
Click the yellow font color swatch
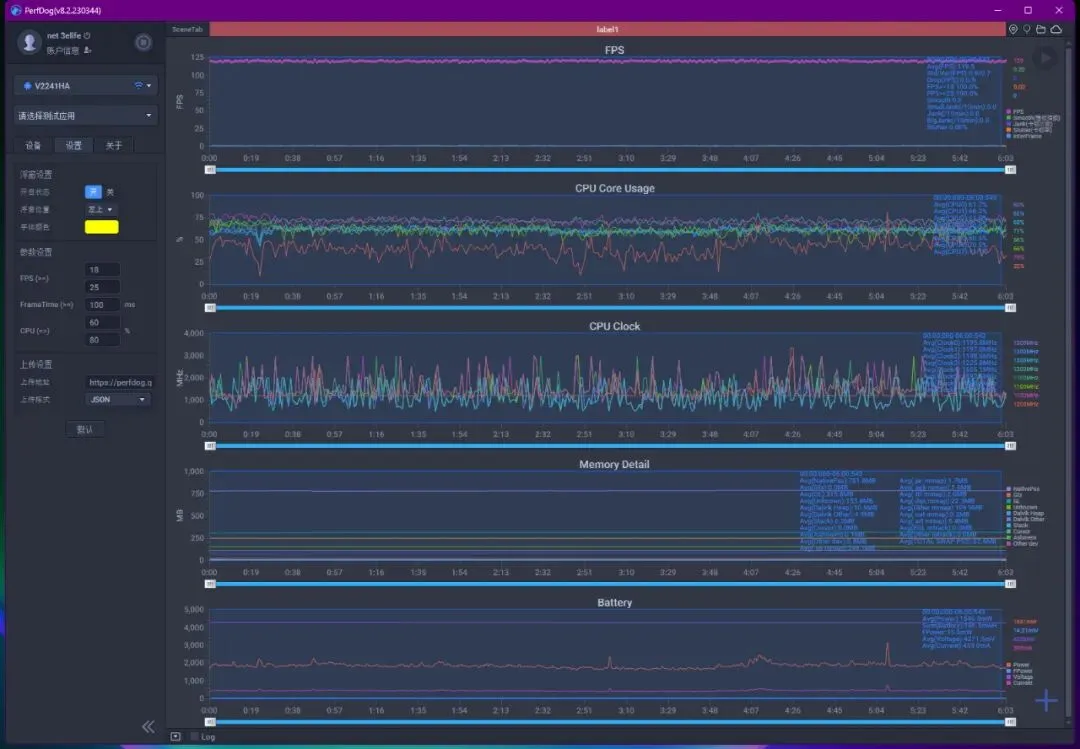point(101,227)
